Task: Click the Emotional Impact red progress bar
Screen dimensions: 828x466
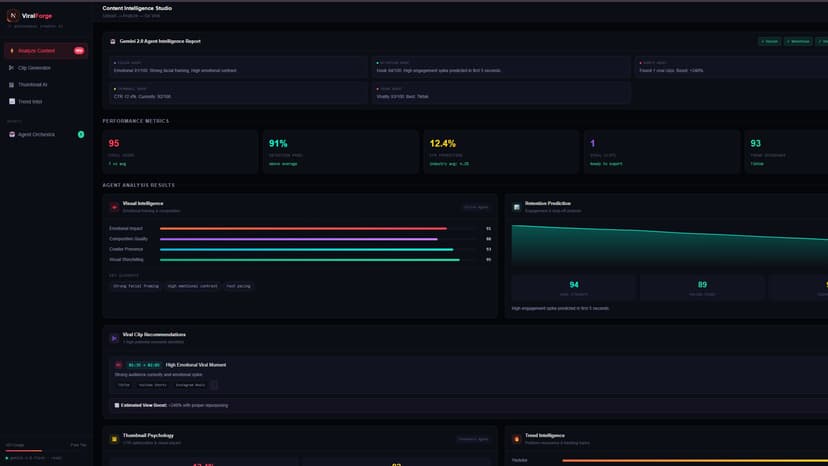Action: pyautogui.click(x=303, y=229)
